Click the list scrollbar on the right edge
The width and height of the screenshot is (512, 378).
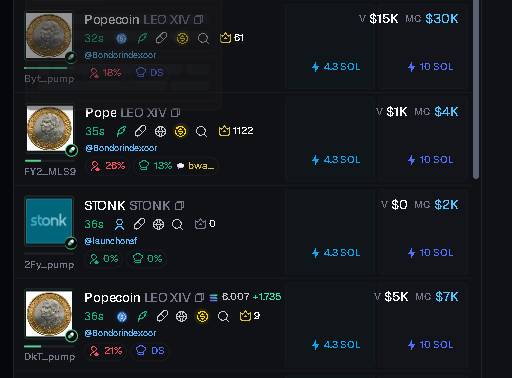[x=476, y=89]
